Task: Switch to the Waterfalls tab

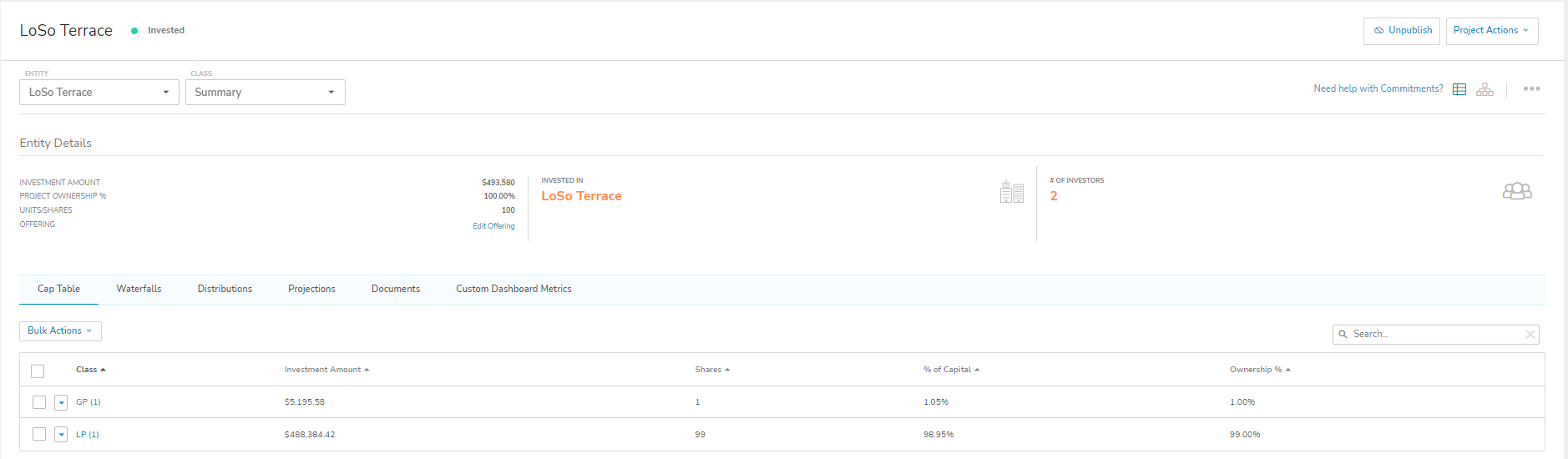Action: point(139,289)
